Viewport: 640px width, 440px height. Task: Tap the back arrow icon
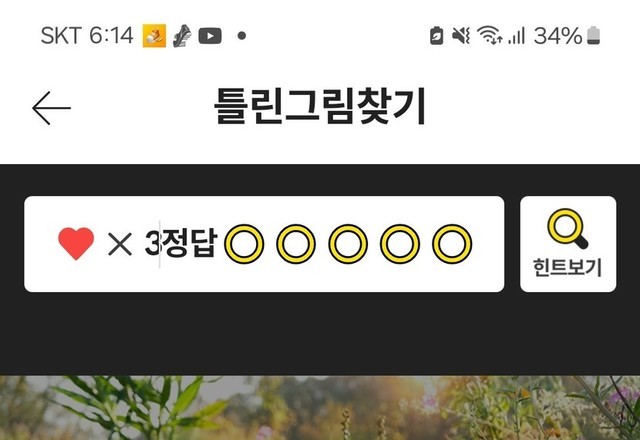coord(51,108)
